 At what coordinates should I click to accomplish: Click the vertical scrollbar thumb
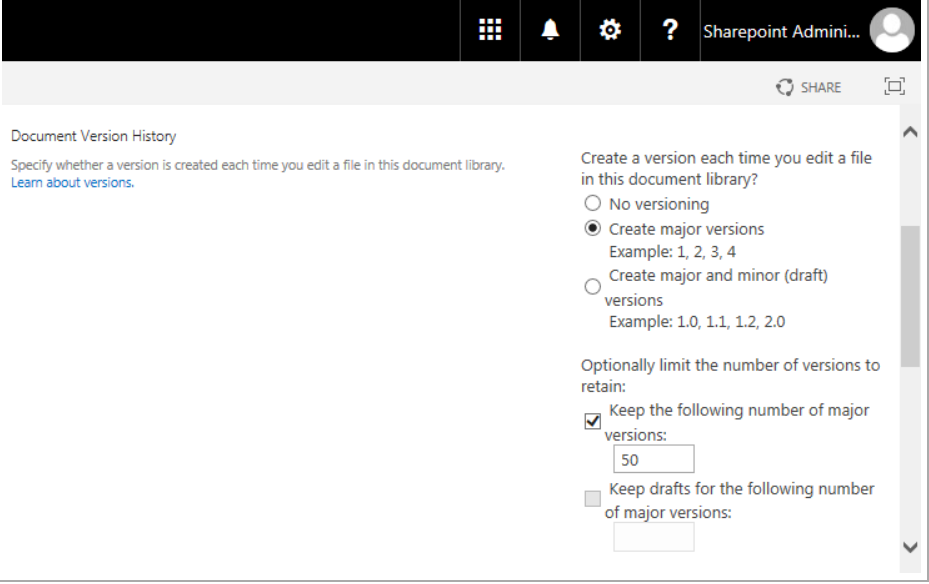click(910, 295)
